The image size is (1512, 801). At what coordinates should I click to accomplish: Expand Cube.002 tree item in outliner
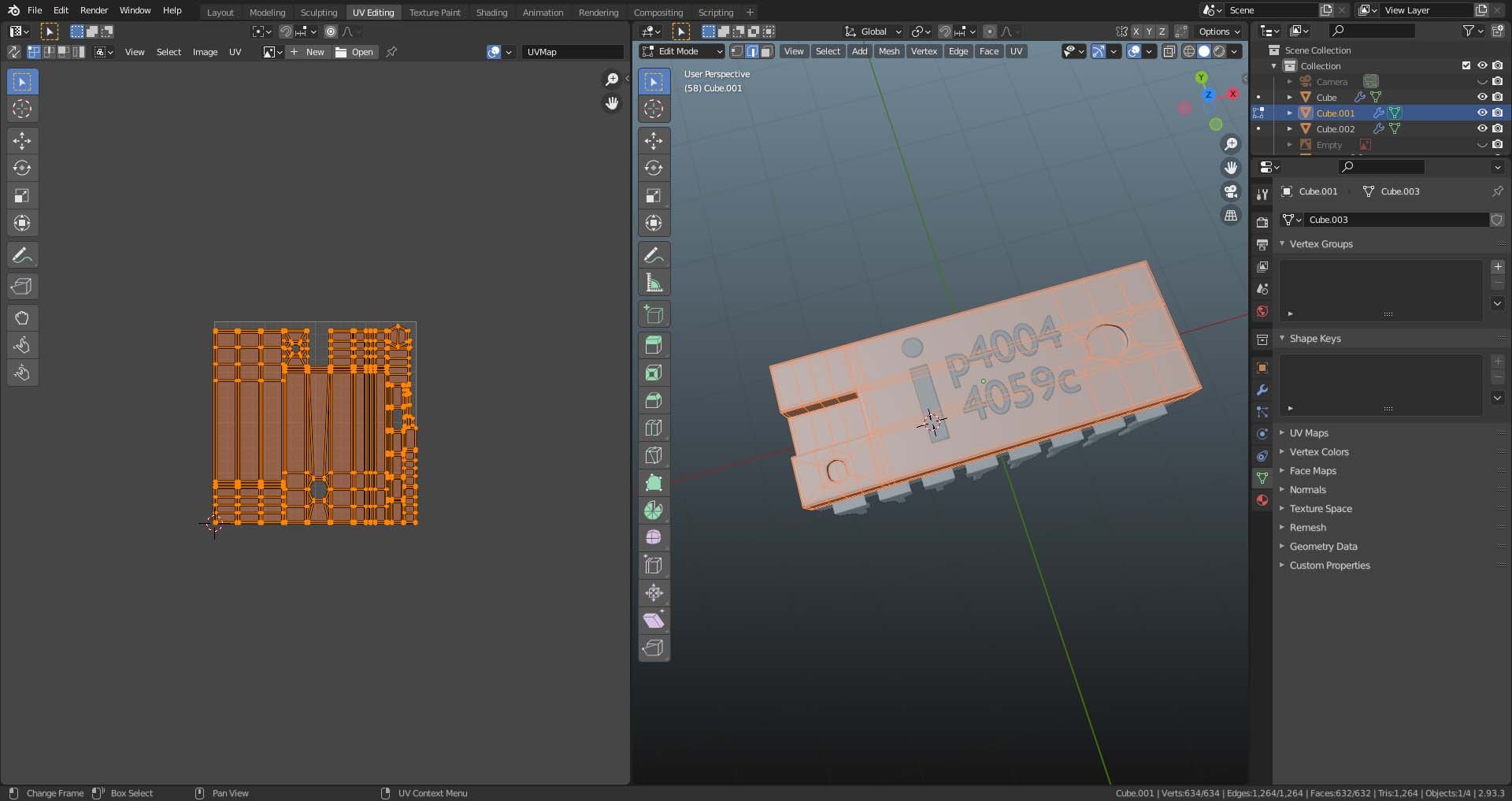pos(1290,128)
